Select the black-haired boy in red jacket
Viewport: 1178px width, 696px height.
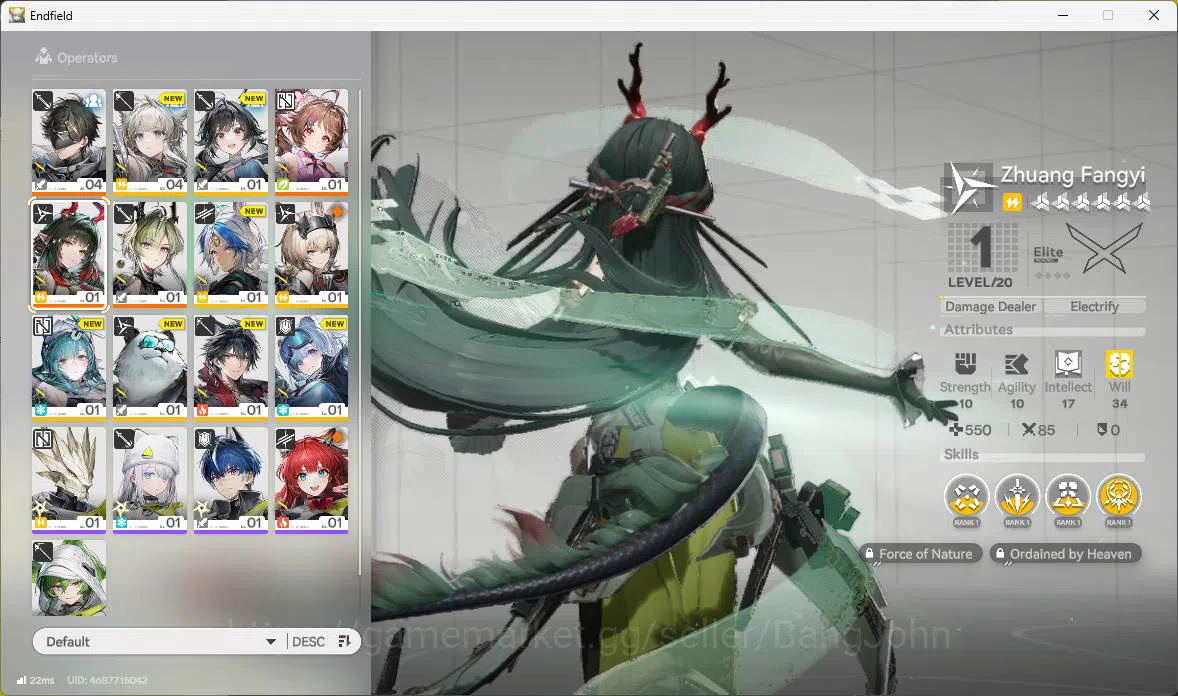[231, 367]
